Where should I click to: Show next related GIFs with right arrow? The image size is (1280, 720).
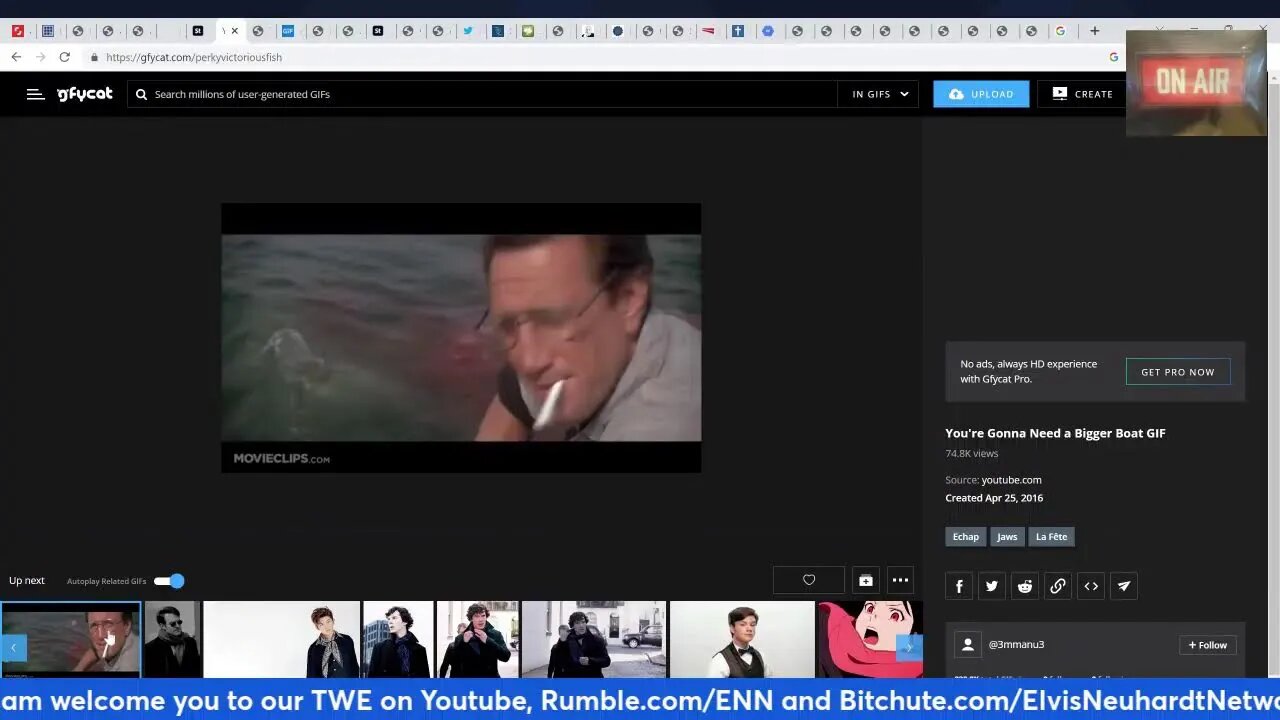point(908,647)
